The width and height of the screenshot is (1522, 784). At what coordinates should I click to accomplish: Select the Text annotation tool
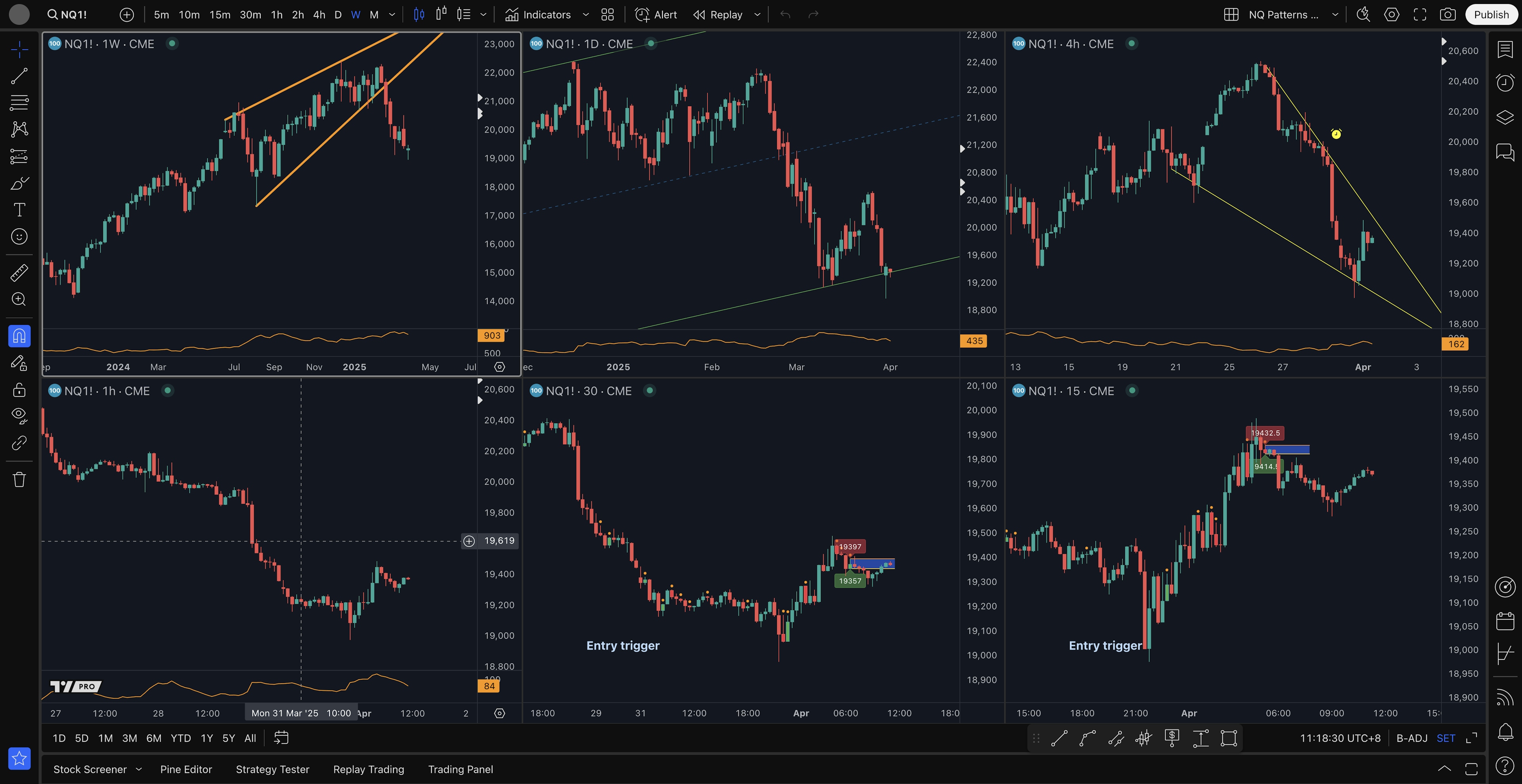click(19, 210)
